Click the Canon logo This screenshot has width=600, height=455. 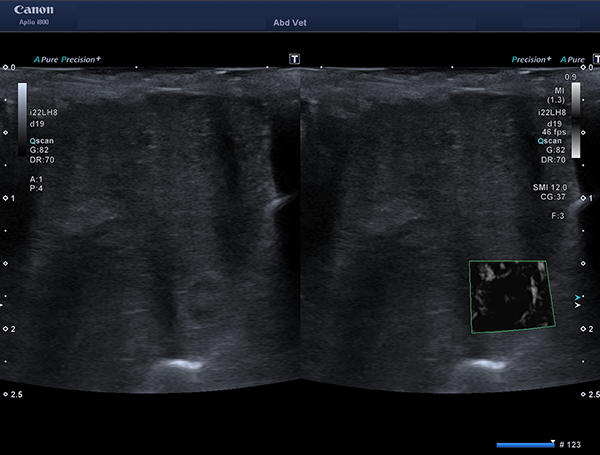[x=34, y=10]
